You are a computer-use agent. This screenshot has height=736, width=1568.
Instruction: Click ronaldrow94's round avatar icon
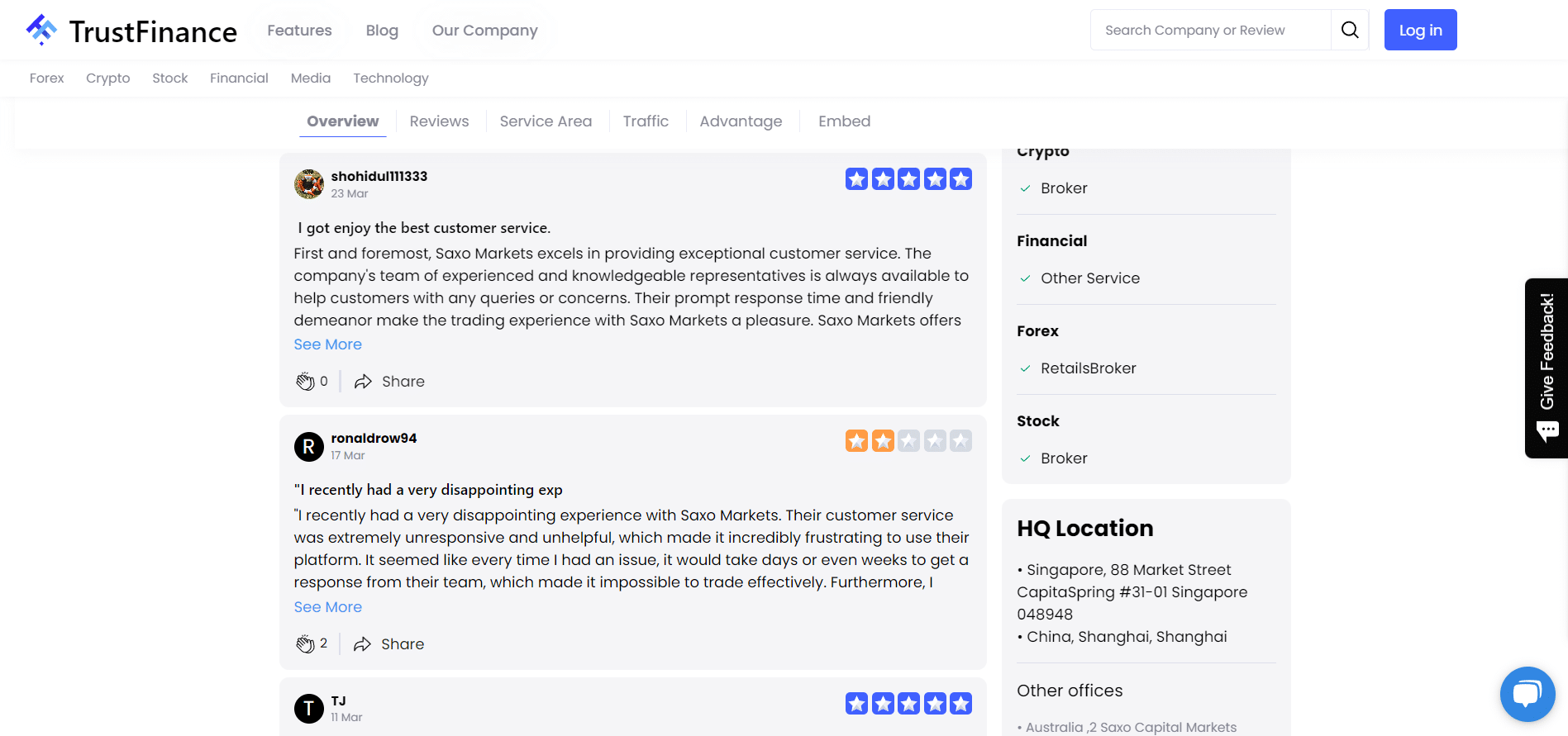(x=309, y=447)
